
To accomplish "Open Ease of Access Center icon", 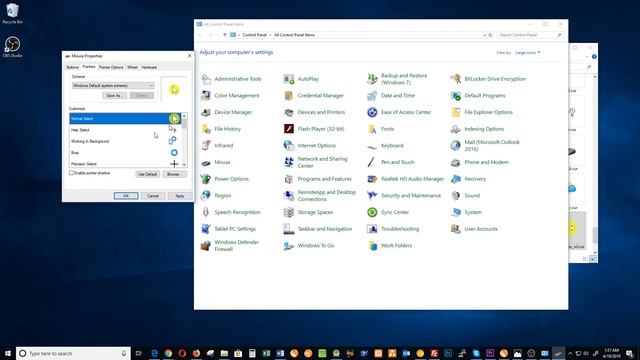I will [372, 112].
